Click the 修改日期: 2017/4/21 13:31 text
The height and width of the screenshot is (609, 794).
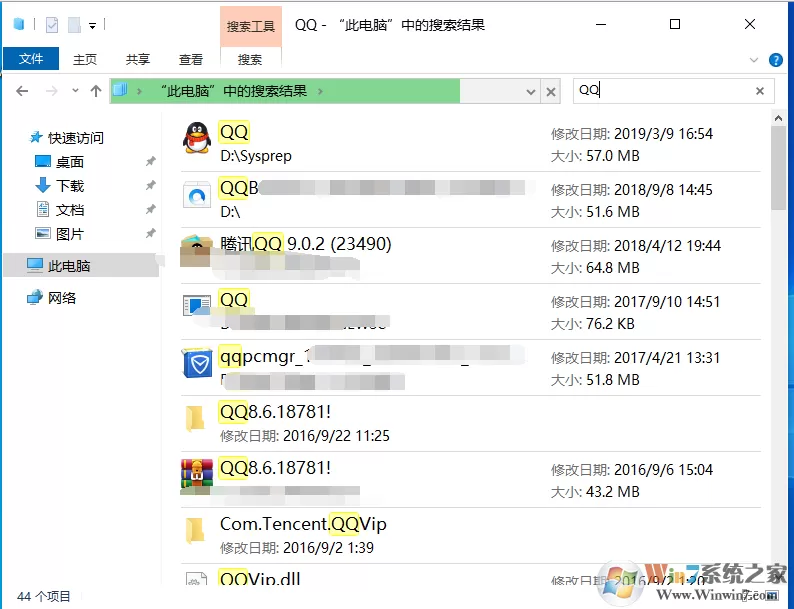pos(635,358)
